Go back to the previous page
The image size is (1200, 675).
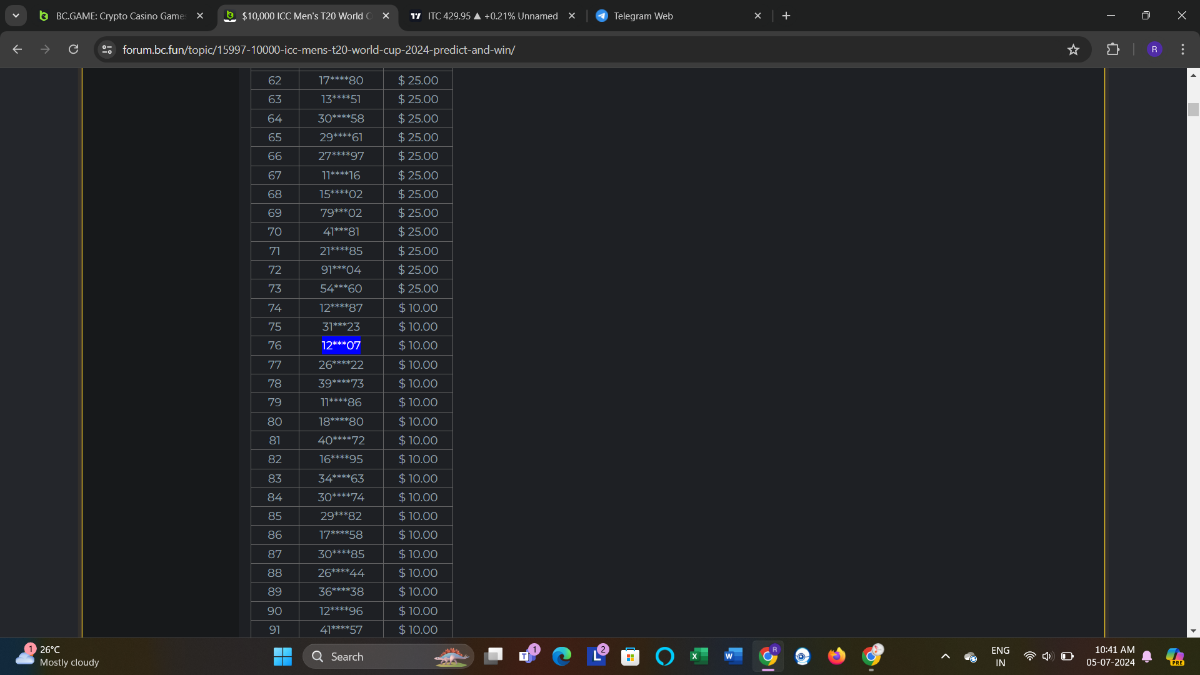(x=17, y=49)
